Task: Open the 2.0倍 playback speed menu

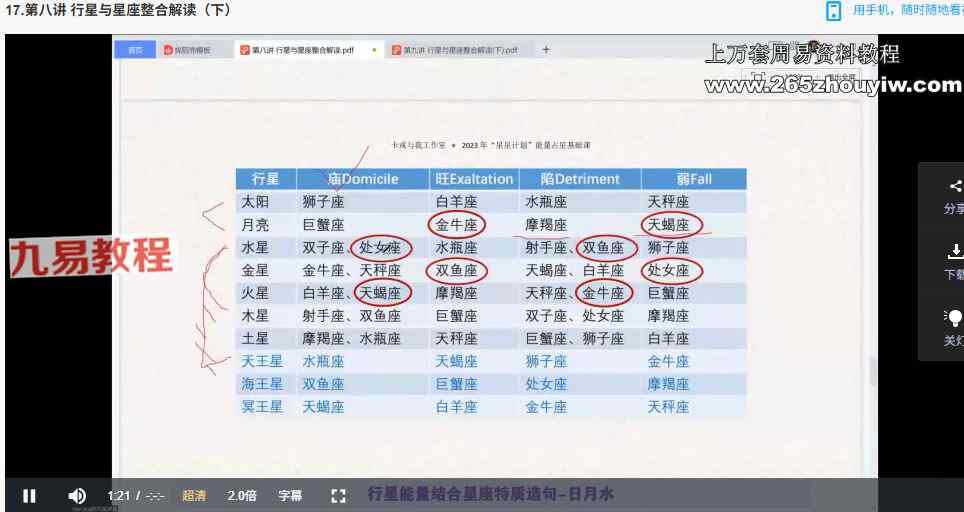Action: click(242, 495)
